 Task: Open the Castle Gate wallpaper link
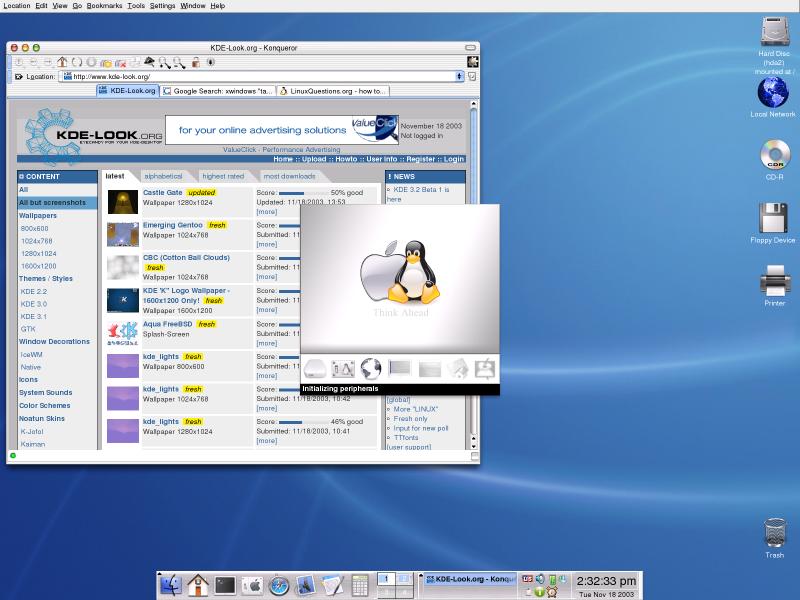click(162, 192)
